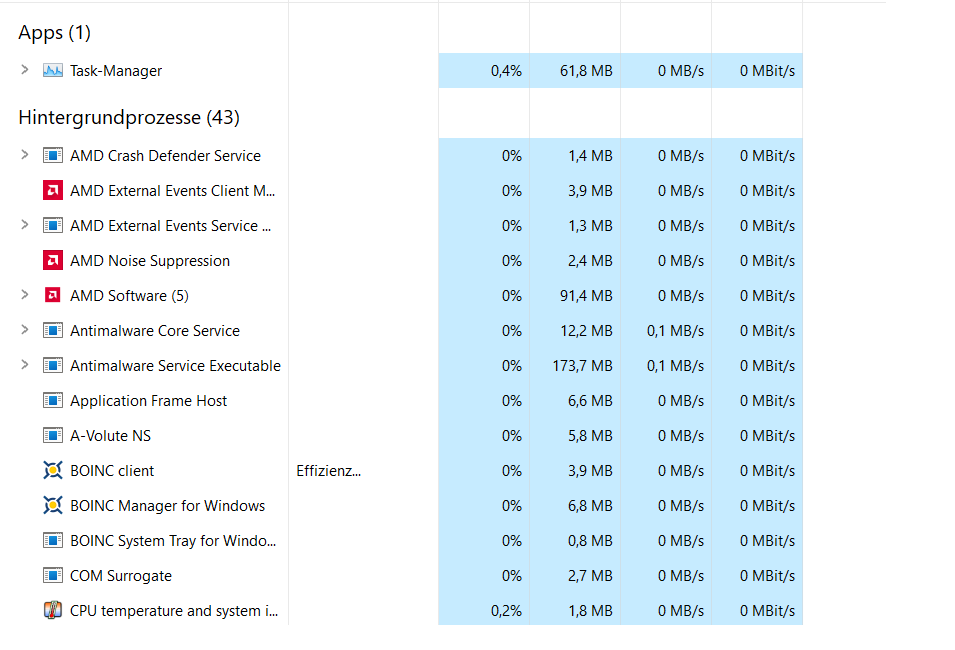Click COM Surrogate 2,7 MB memory value
Viewport: 955px width, 650px height.
[590, 576]
